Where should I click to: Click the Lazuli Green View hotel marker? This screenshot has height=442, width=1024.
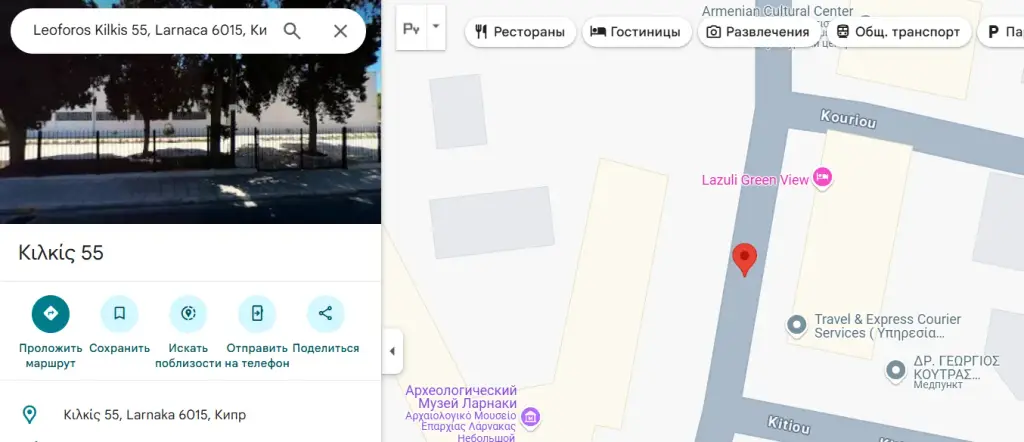822,177
